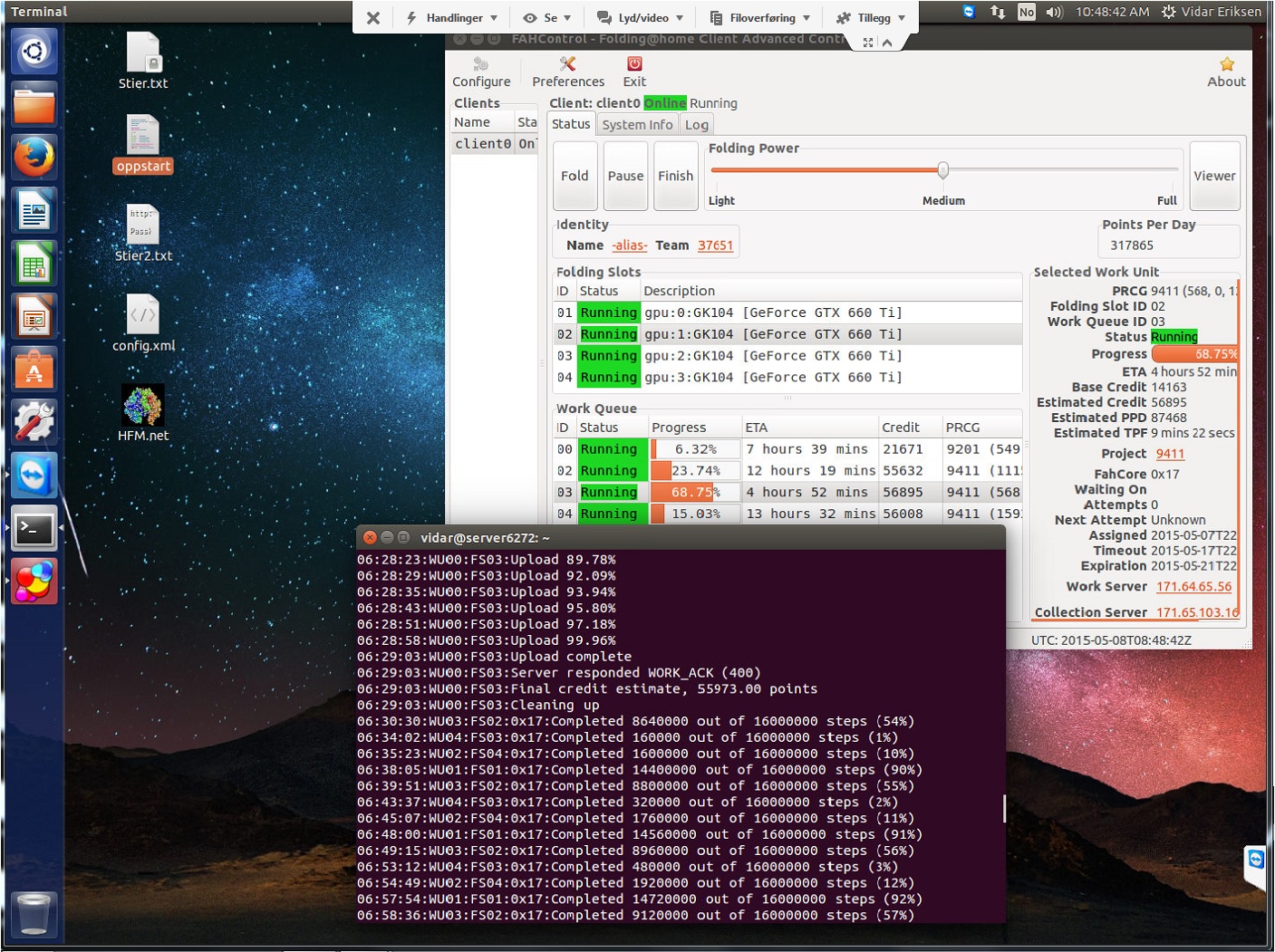Select work queue row 04 at 15.03%
This screenshot has height=952, width=1275.
(x=788, y=514)
